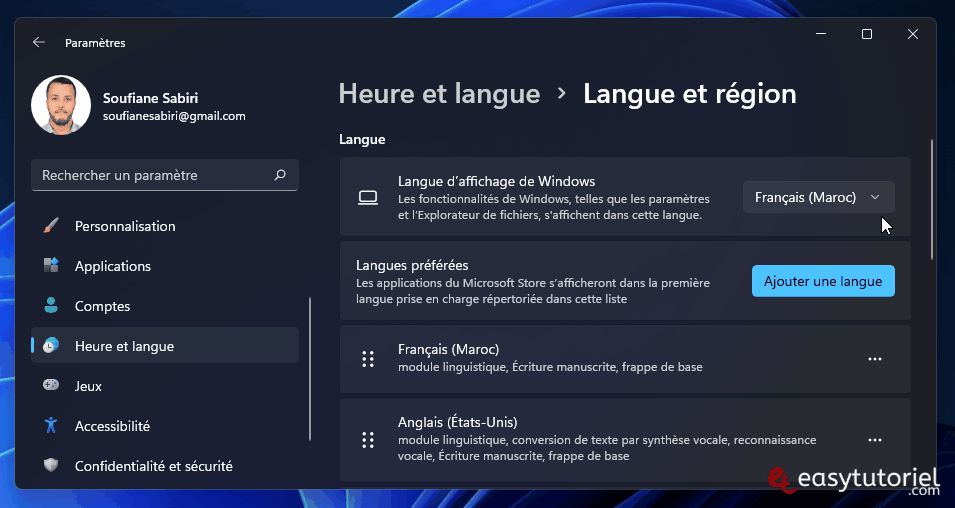
Task: Click the Langue d'affichage de Windows title
Action: (x=496, y=181)
